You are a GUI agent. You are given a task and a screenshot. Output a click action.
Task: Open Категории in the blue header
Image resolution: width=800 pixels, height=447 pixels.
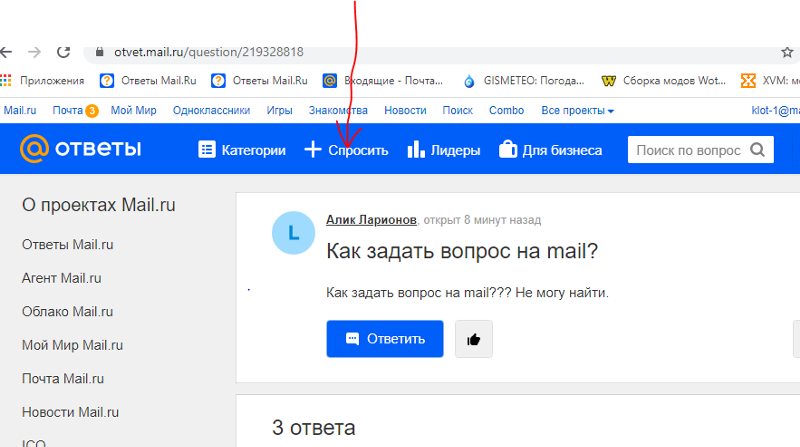(x=242, y=150)
